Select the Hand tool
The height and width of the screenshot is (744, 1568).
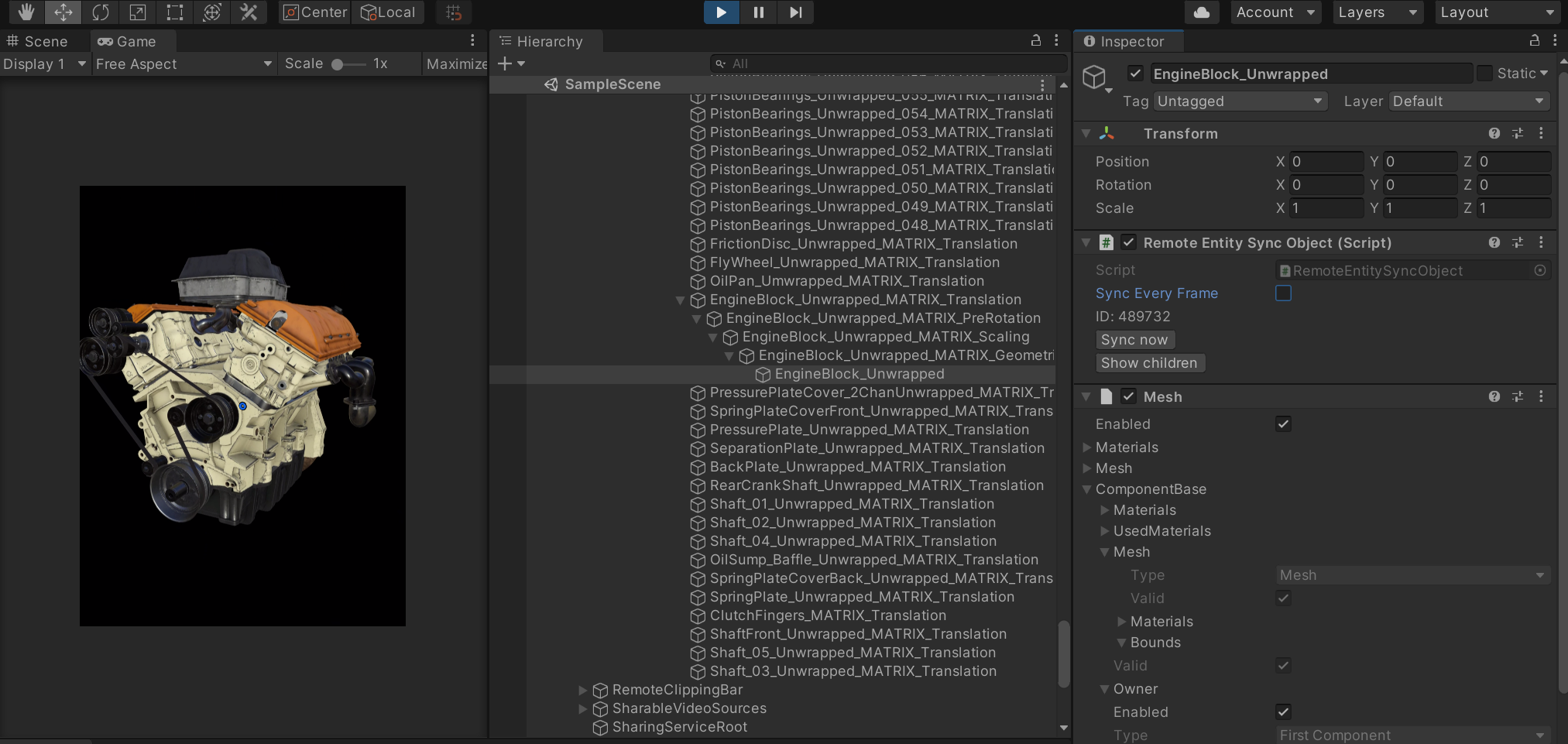[26, 12]
